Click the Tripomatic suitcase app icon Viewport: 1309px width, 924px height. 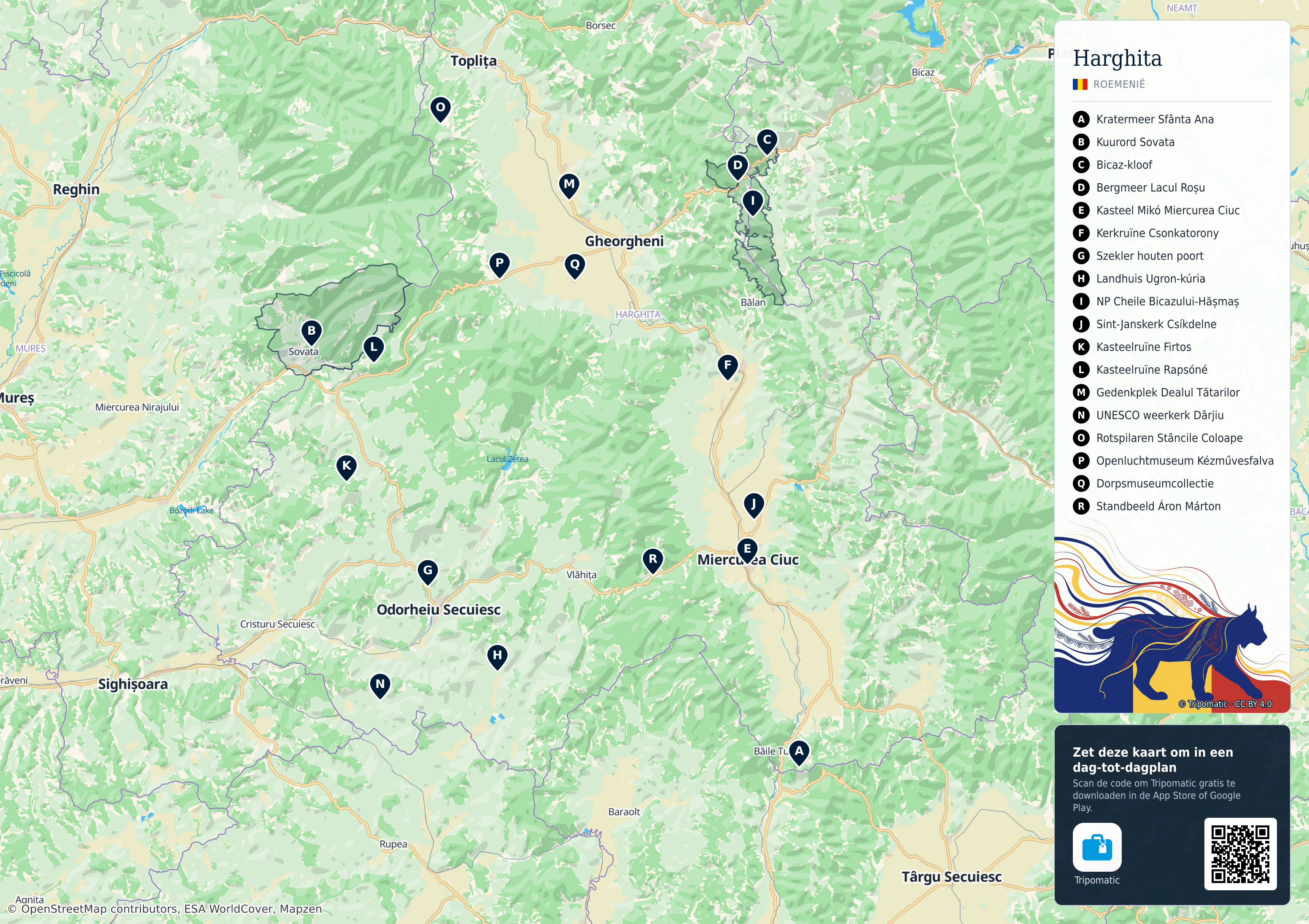(x=1097, y=847)
